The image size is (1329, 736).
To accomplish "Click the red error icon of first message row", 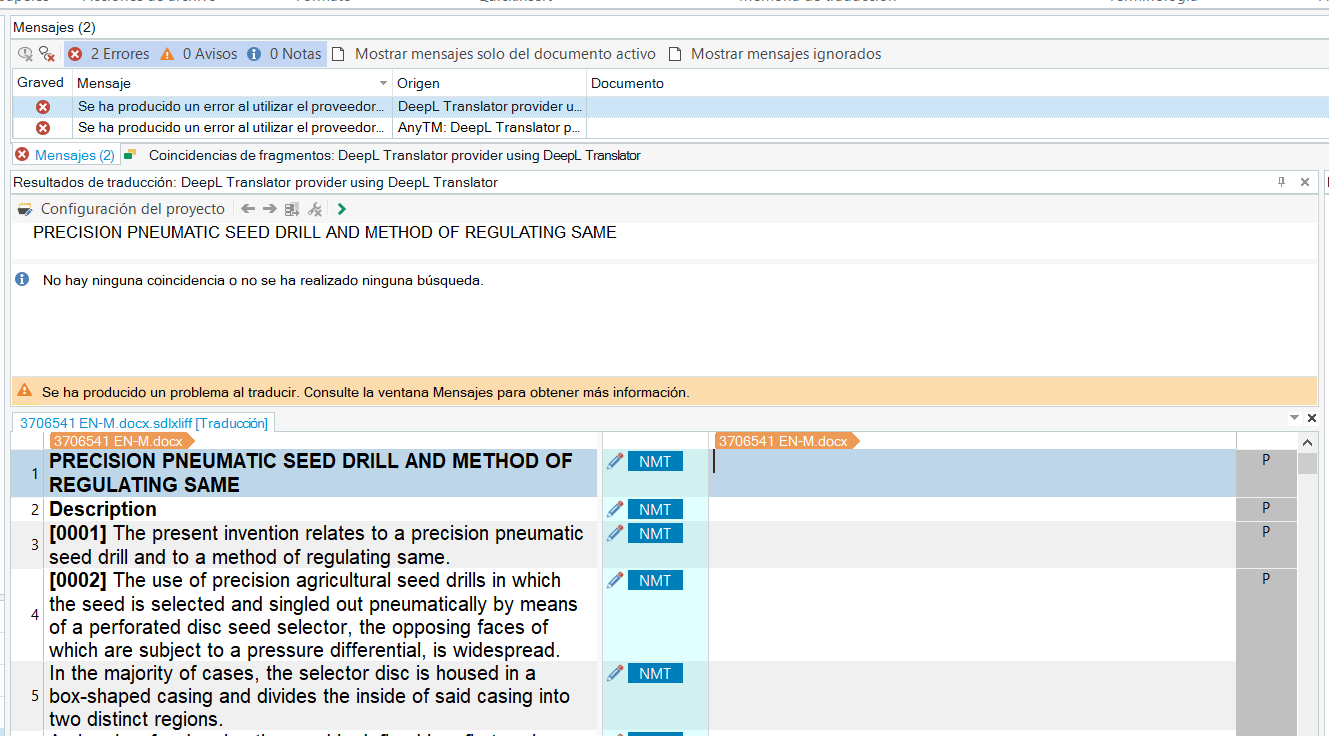I will [43, 106].
